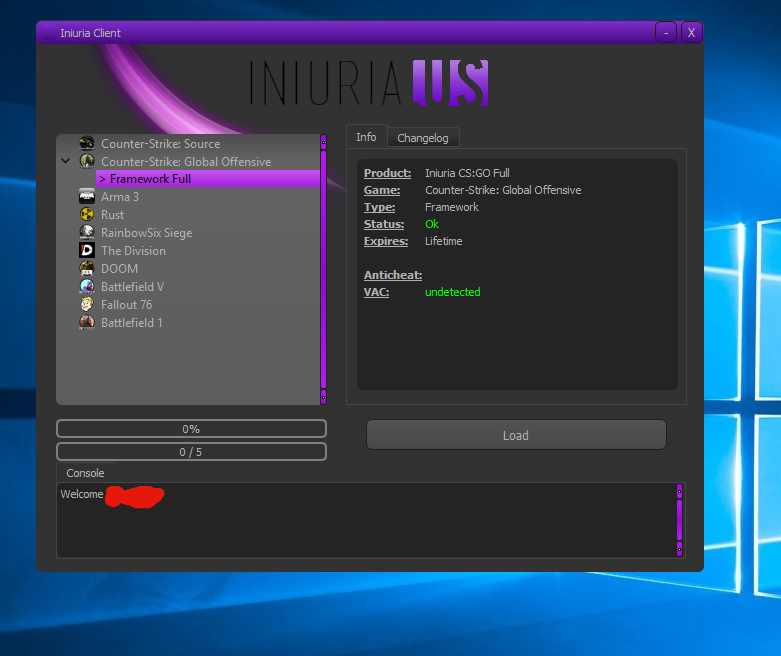Click The Division logo icon
Screen dimensions: 781x656
click(x=87, y=251)
